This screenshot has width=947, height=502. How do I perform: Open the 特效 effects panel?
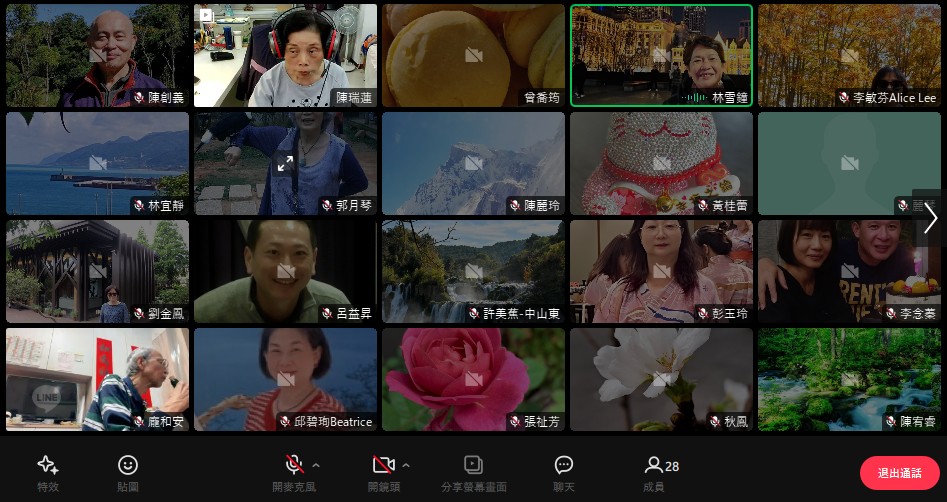pyautogui.click(x=47, y=471)
